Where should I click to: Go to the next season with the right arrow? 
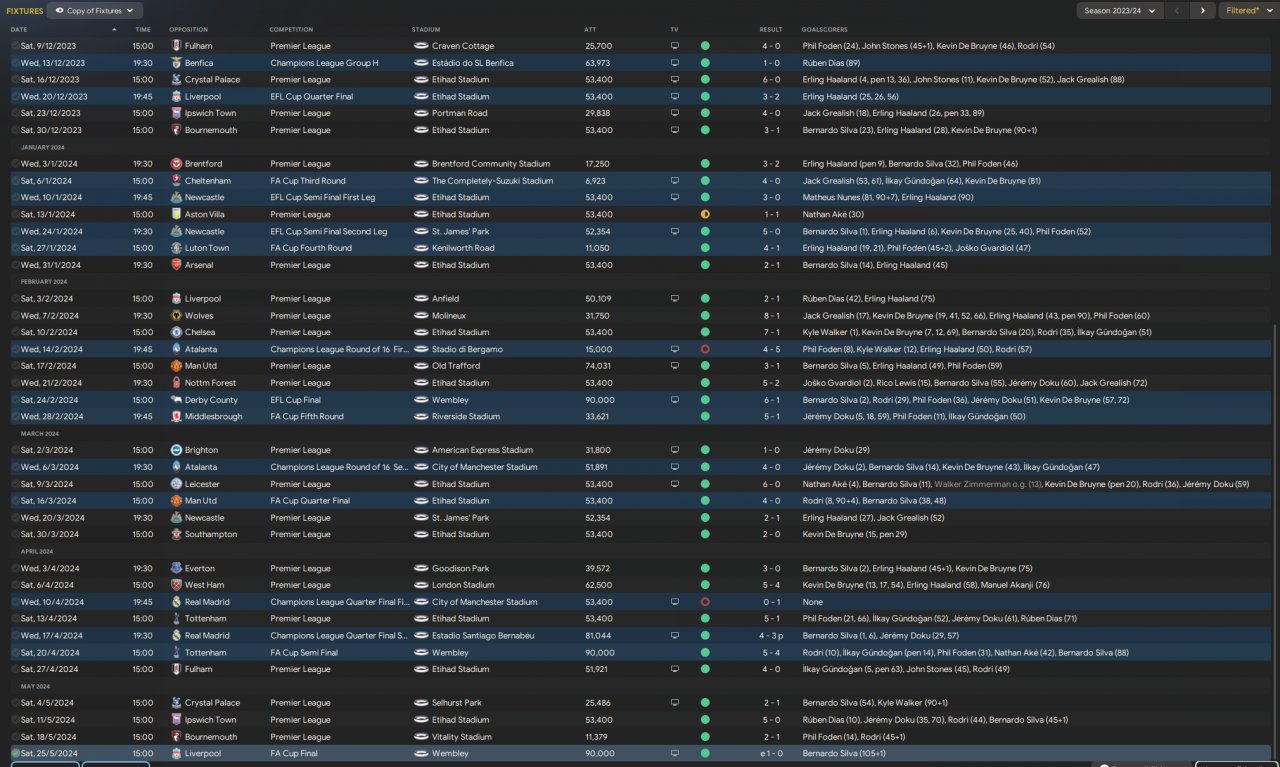click(x=1203, y=10)
